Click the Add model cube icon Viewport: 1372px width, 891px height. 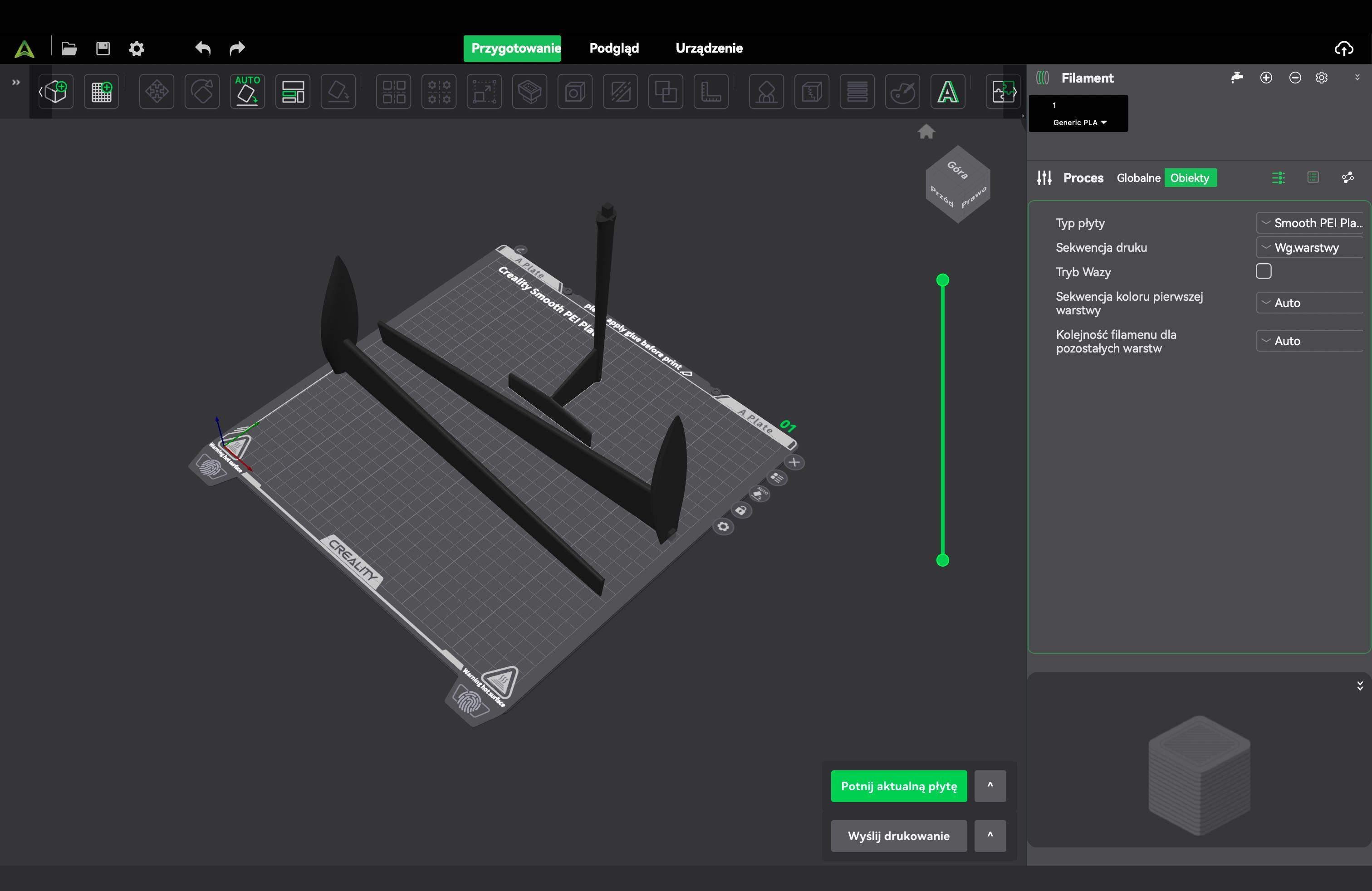pyautogui.click(x=56, y=92)
